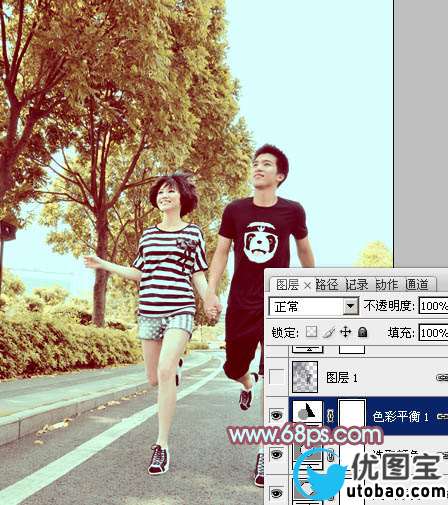Hide the 色彩平衡 1 layer eye
Screen dimensions: 448x505
277,415
